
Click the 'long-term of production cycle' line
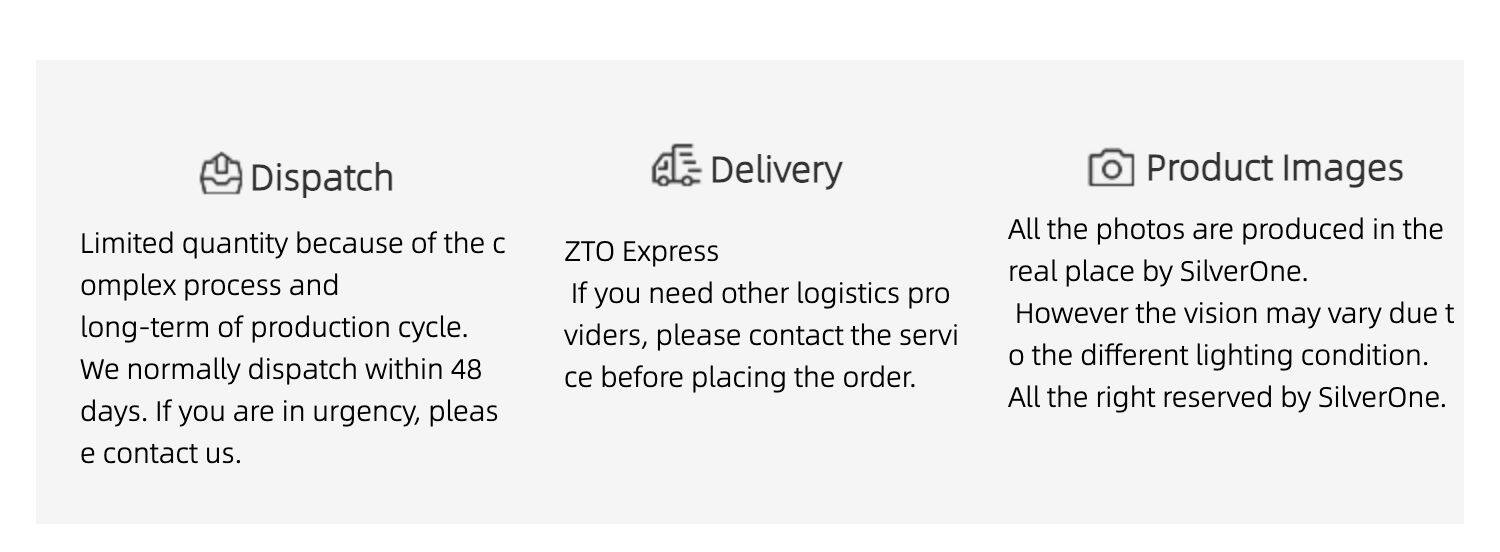click(274, 328)
